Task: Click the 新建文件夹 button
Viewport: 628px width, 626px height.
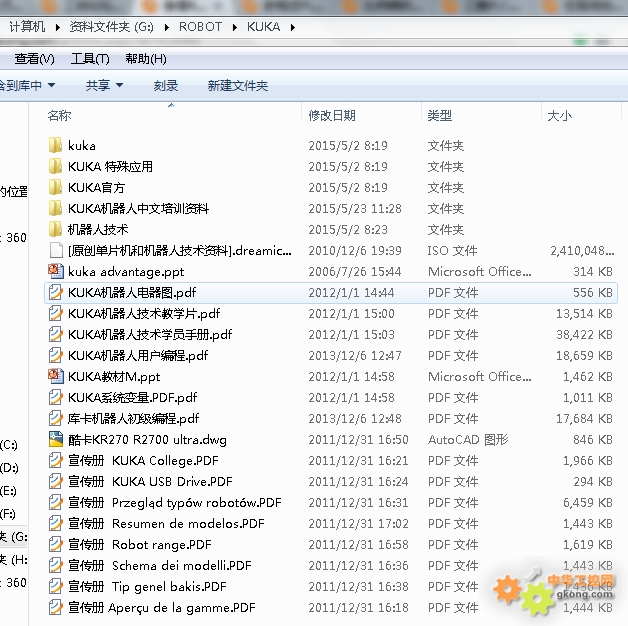Action: [238, 86]
